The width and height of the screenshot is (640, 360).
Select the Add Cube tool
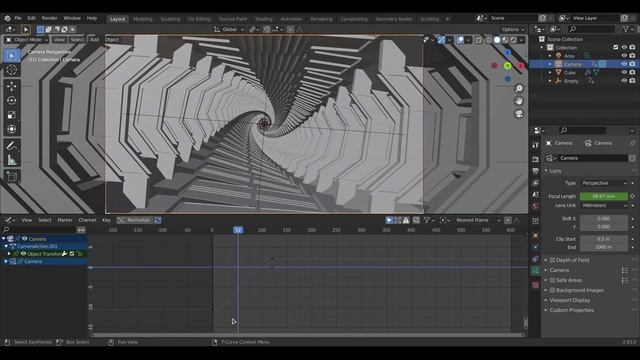pos(11,176)
